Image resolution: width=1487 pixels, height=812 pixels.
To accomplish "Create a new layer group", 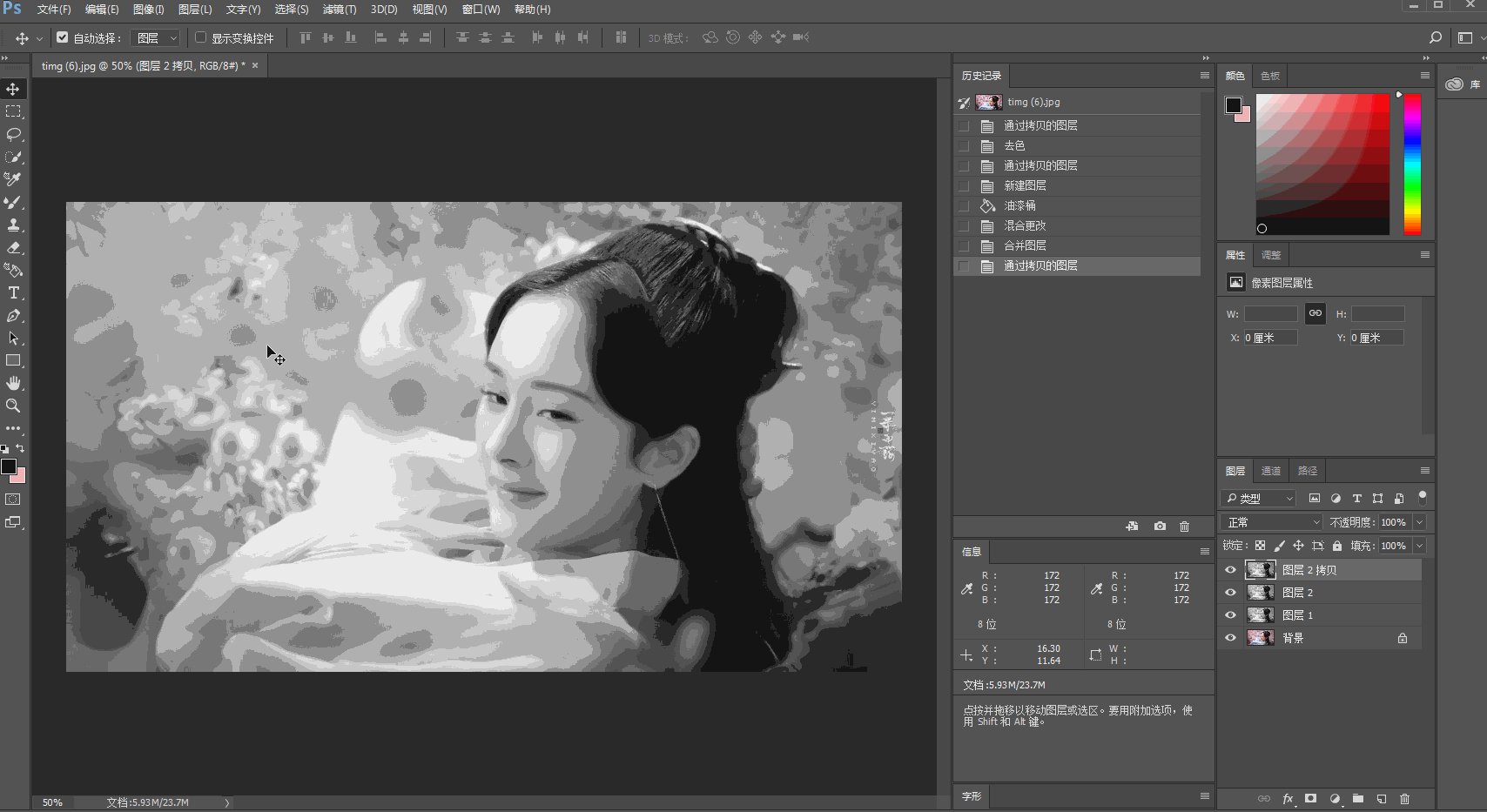I will click(x=1358, y=798).
